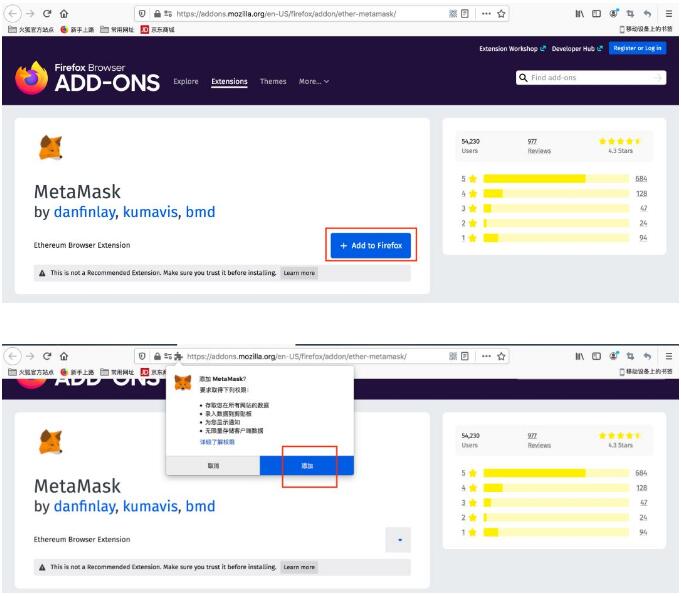Click the padlock site info icon in the upper address bar

(x=157, y=14)
